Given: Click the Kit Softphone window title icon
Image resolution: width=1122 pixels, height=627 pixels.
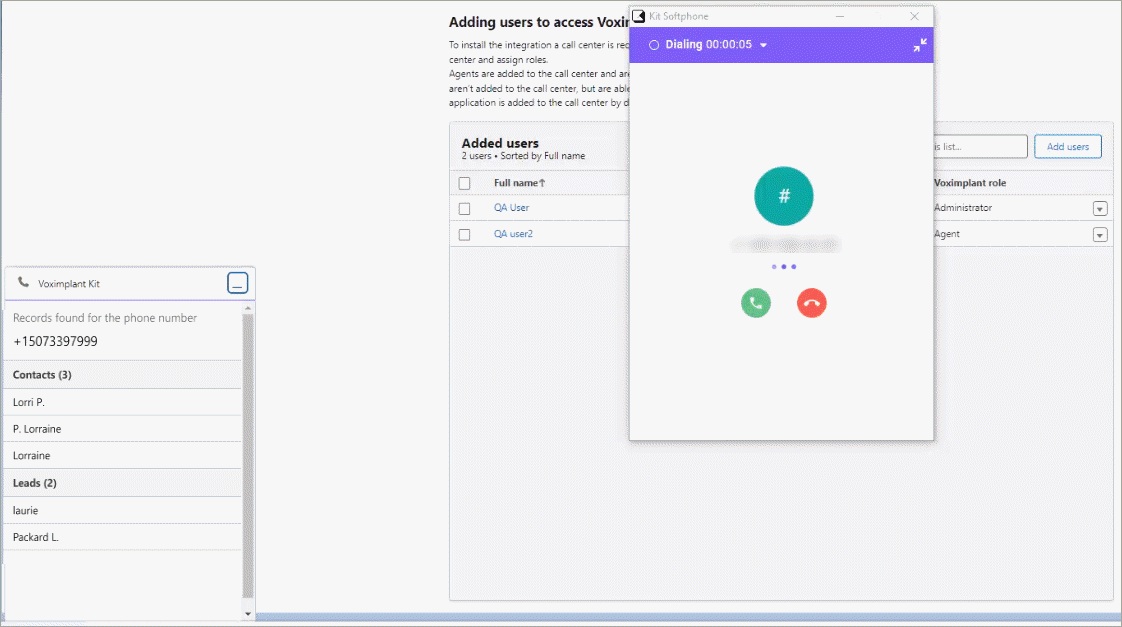Looking at the screenshot, I should point(638,16).
